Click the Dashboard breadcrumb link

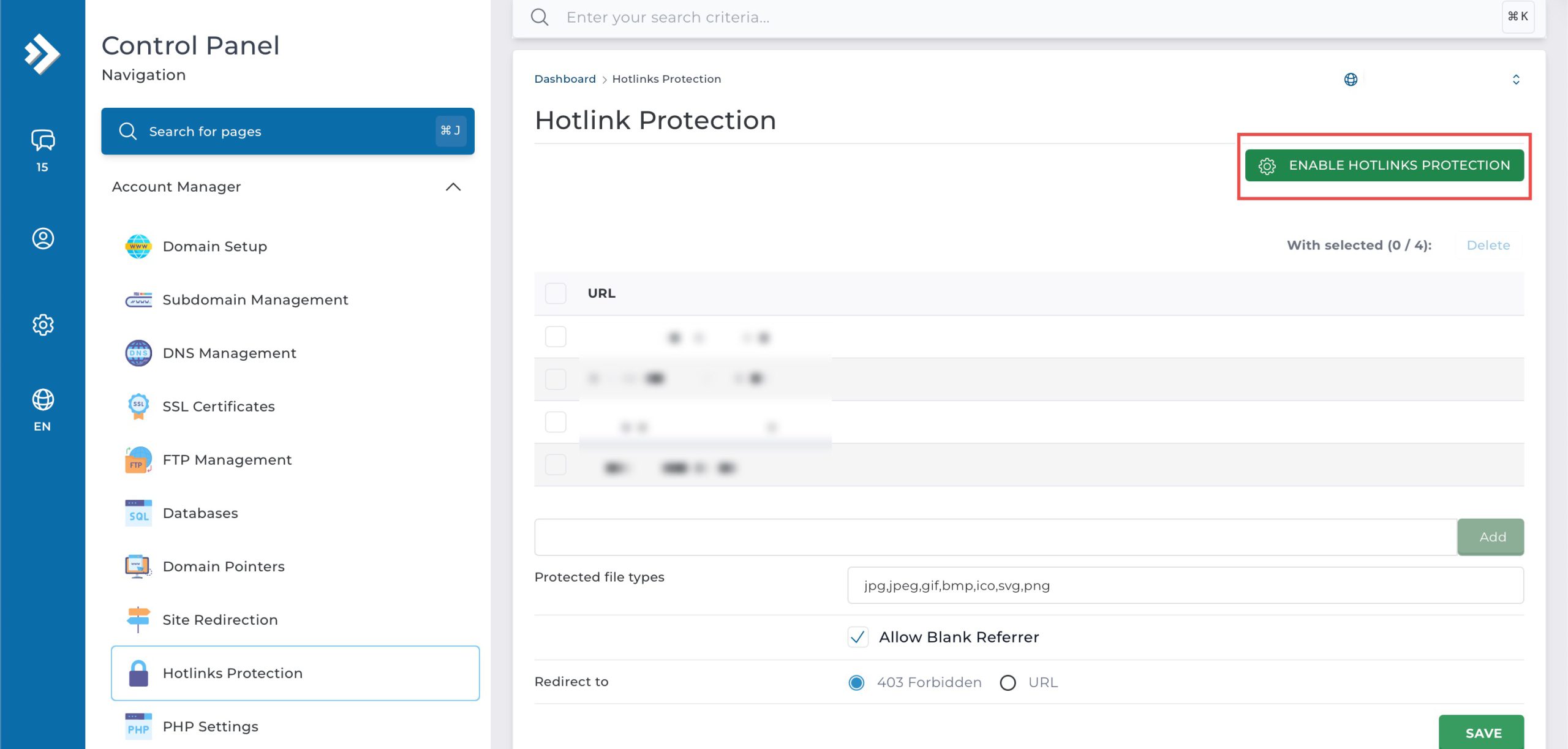pyautogui.click(x=565, y=79)
